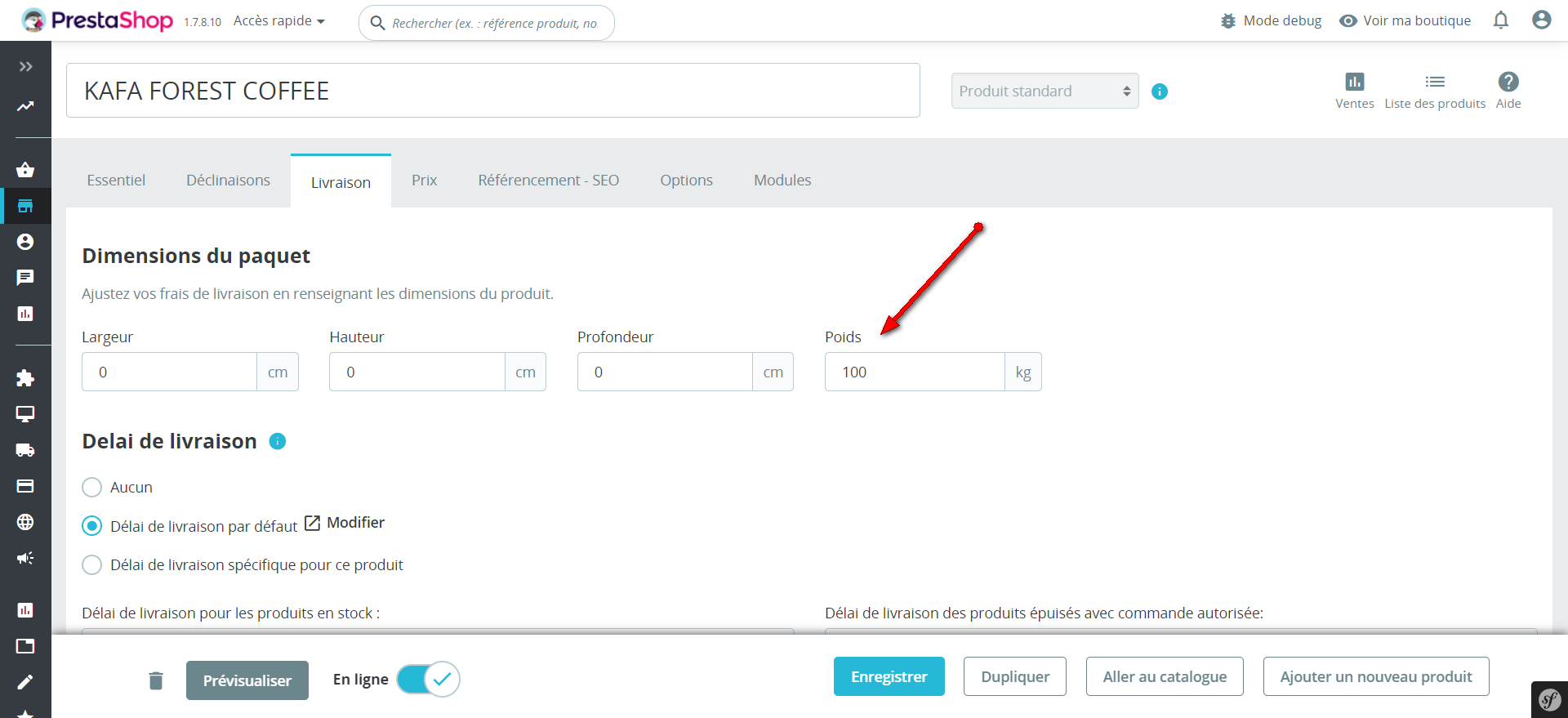The width and height of the screenshot is (1568, 718).
Task: Open Customer Service chat bubble icon
Action: click(x=25, y=278)
